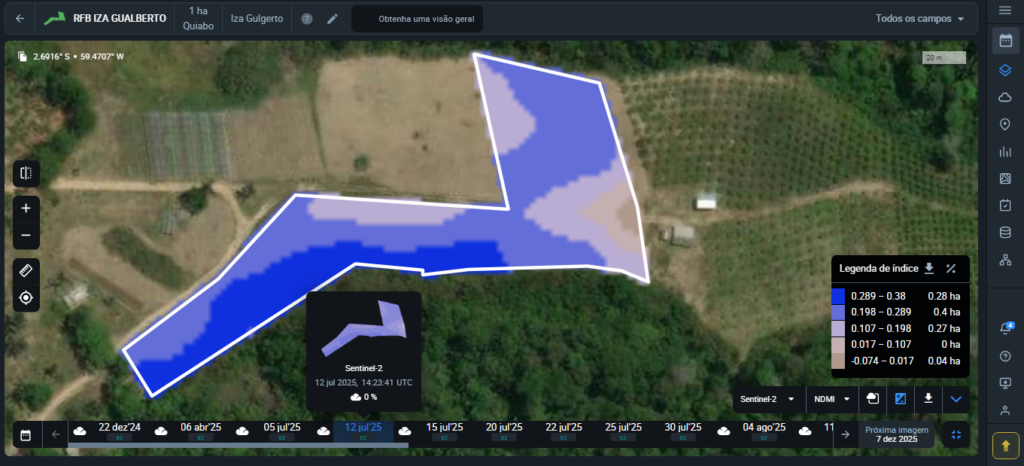Click the dark blue 0.289–0.38 legend swatch
1024x466 pixels.
click(x=838, y=296)
